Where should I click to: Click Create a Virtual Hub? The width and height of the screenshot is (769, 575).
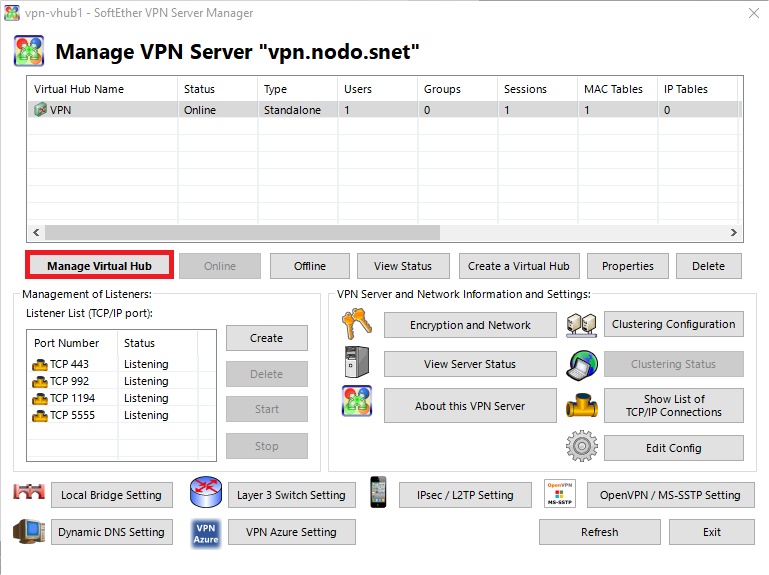[x=519, y=266]
